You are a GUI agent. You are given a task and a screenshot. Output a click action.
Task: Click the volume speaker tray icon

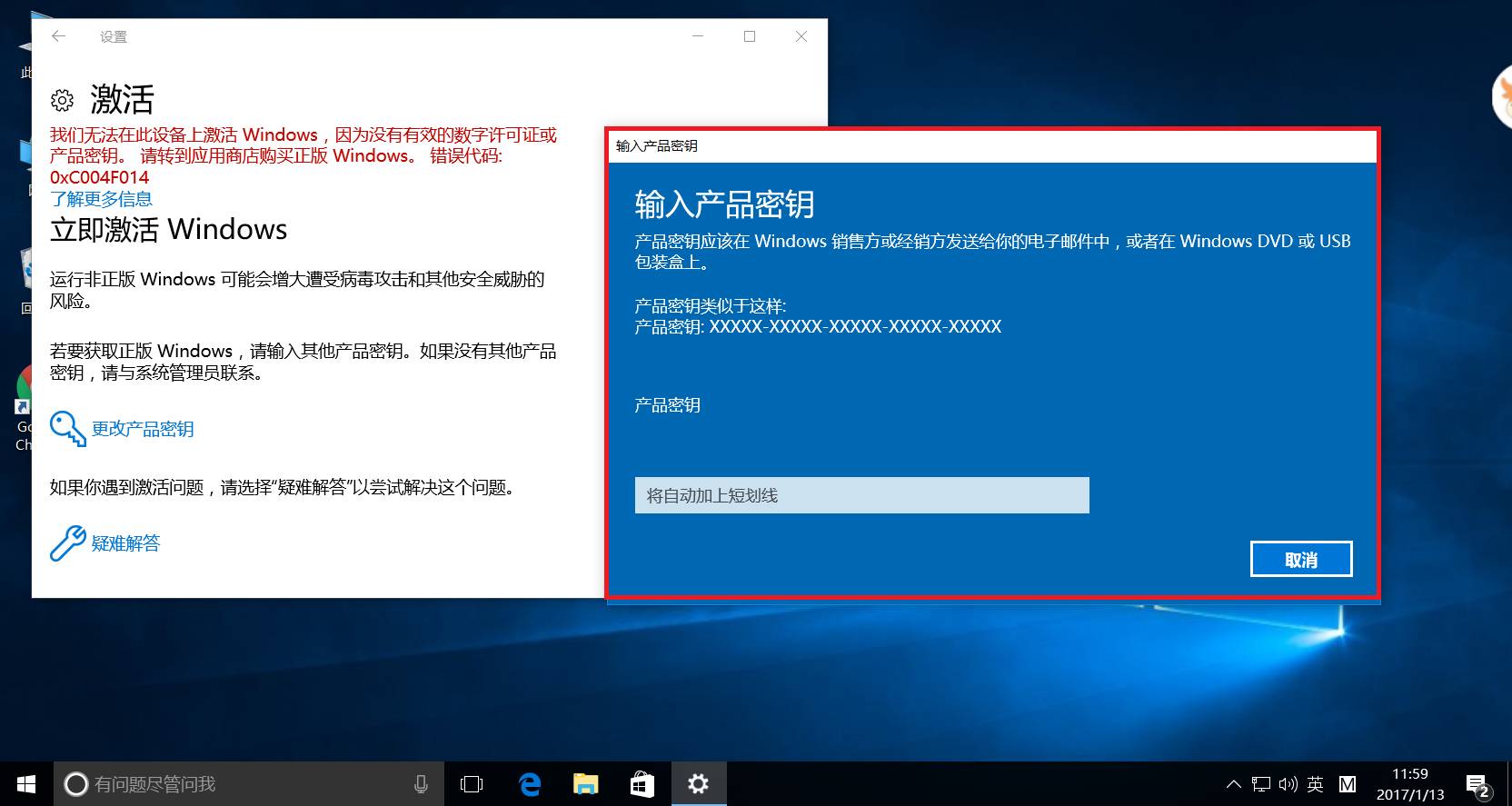pos(1288,784)
